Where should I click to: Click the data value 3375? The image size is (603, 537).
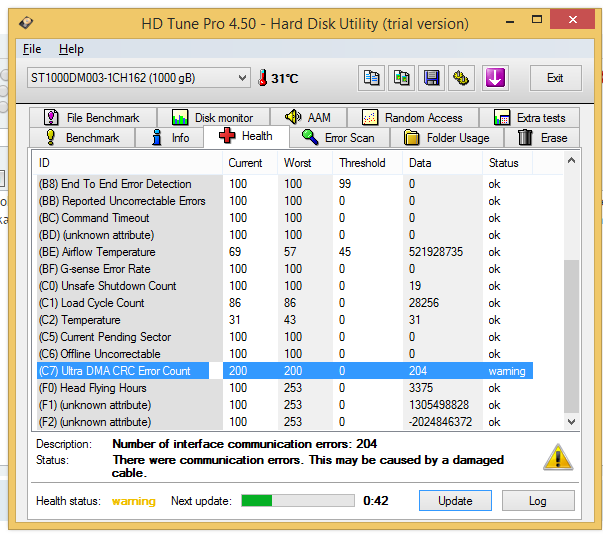(x=421, y=388)
